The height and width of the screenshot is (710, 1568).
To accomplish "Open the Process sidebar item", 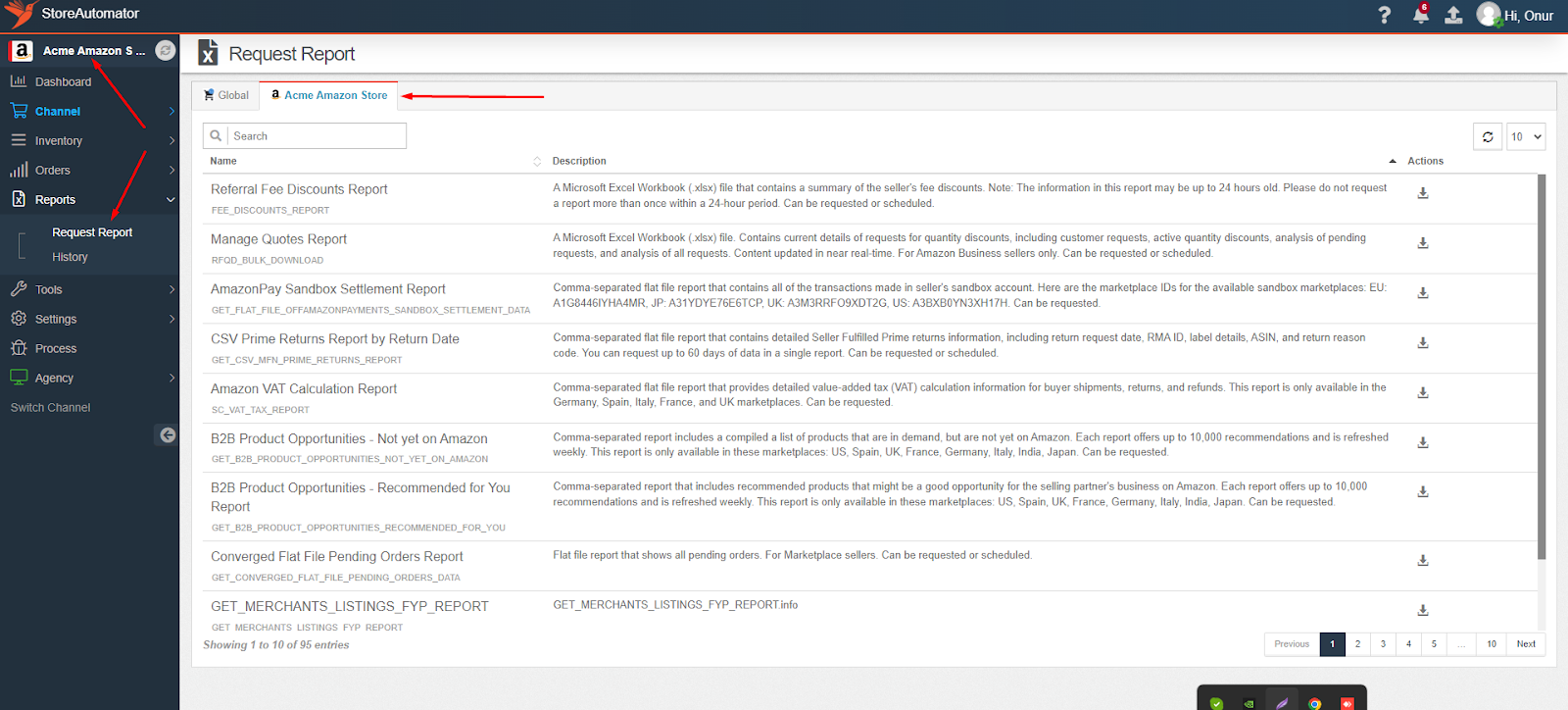I will point(56,349).
